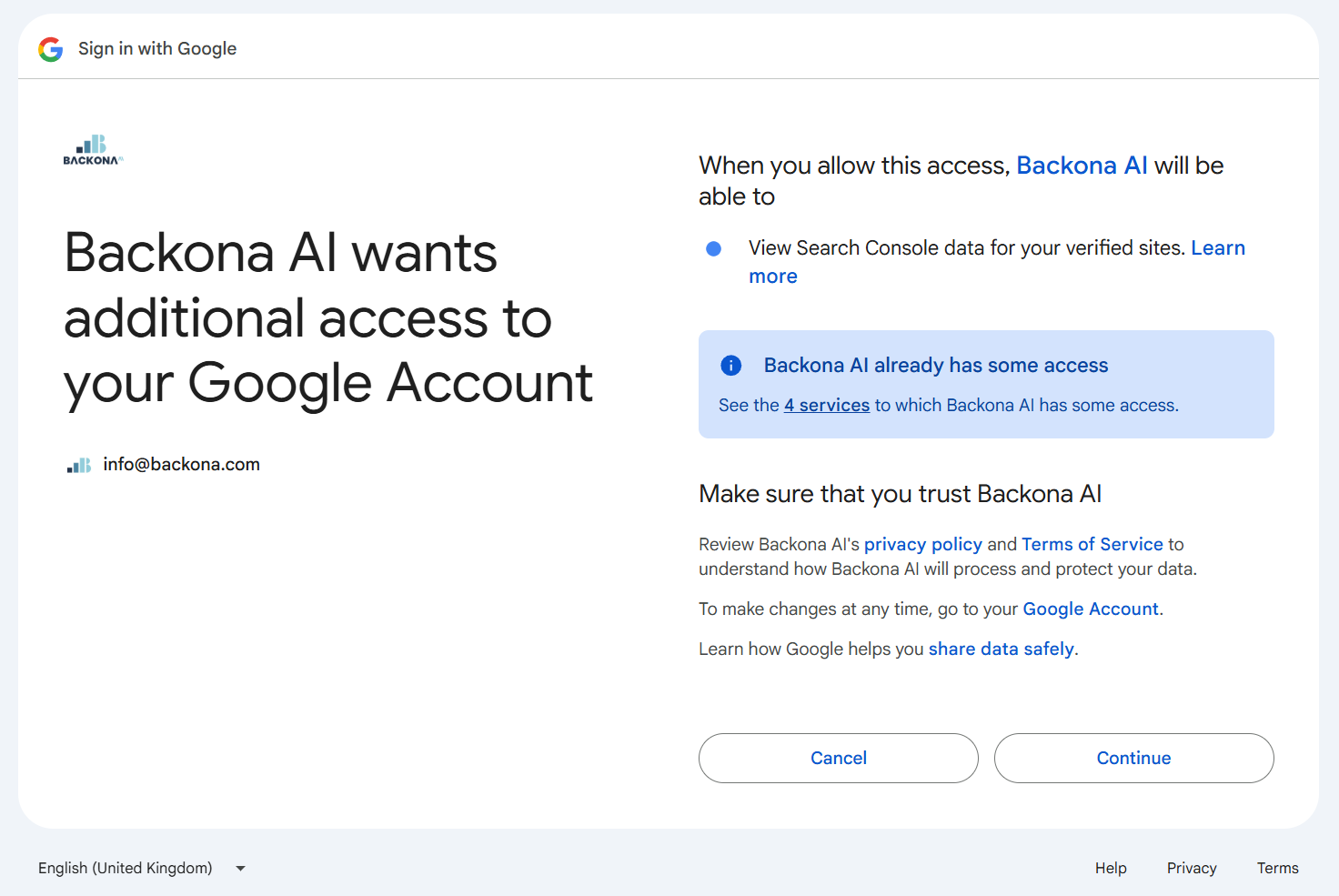Click the info icon in the blue notice
Viewport: 1339px width, 896px height.
pyautogui.click(x=731, y=366)
